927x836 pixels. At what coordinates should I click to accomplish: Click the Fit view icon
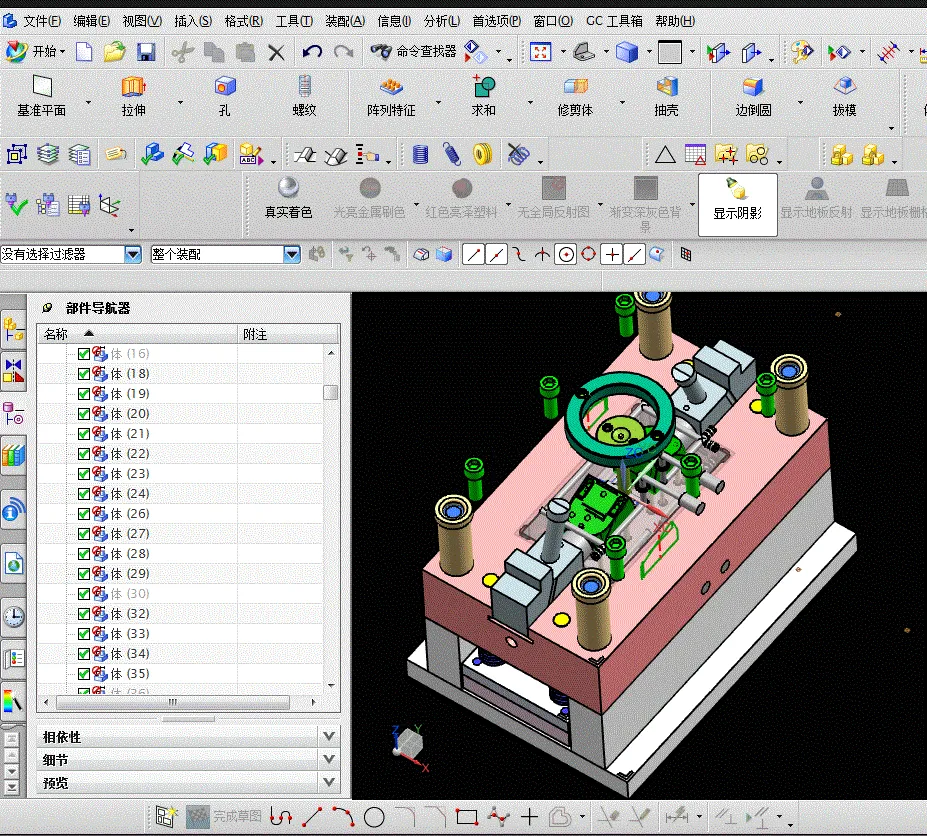[x=540, y=52]
